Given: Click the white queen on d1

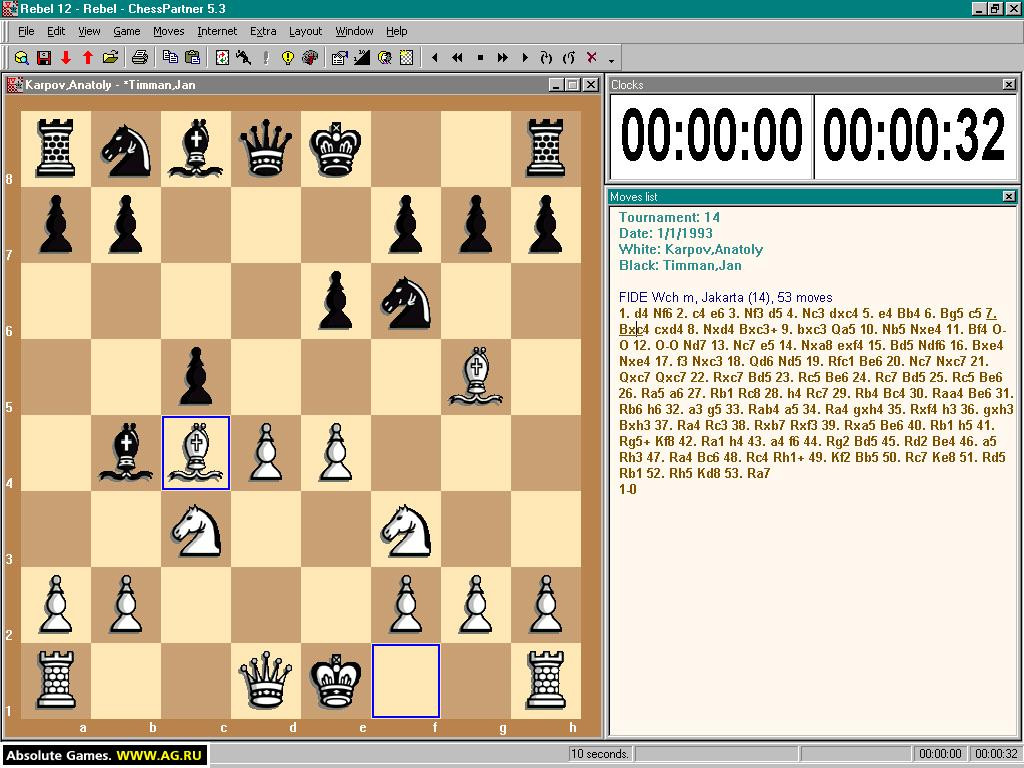Looking at the screenshot, I should [x=266, y=680].
